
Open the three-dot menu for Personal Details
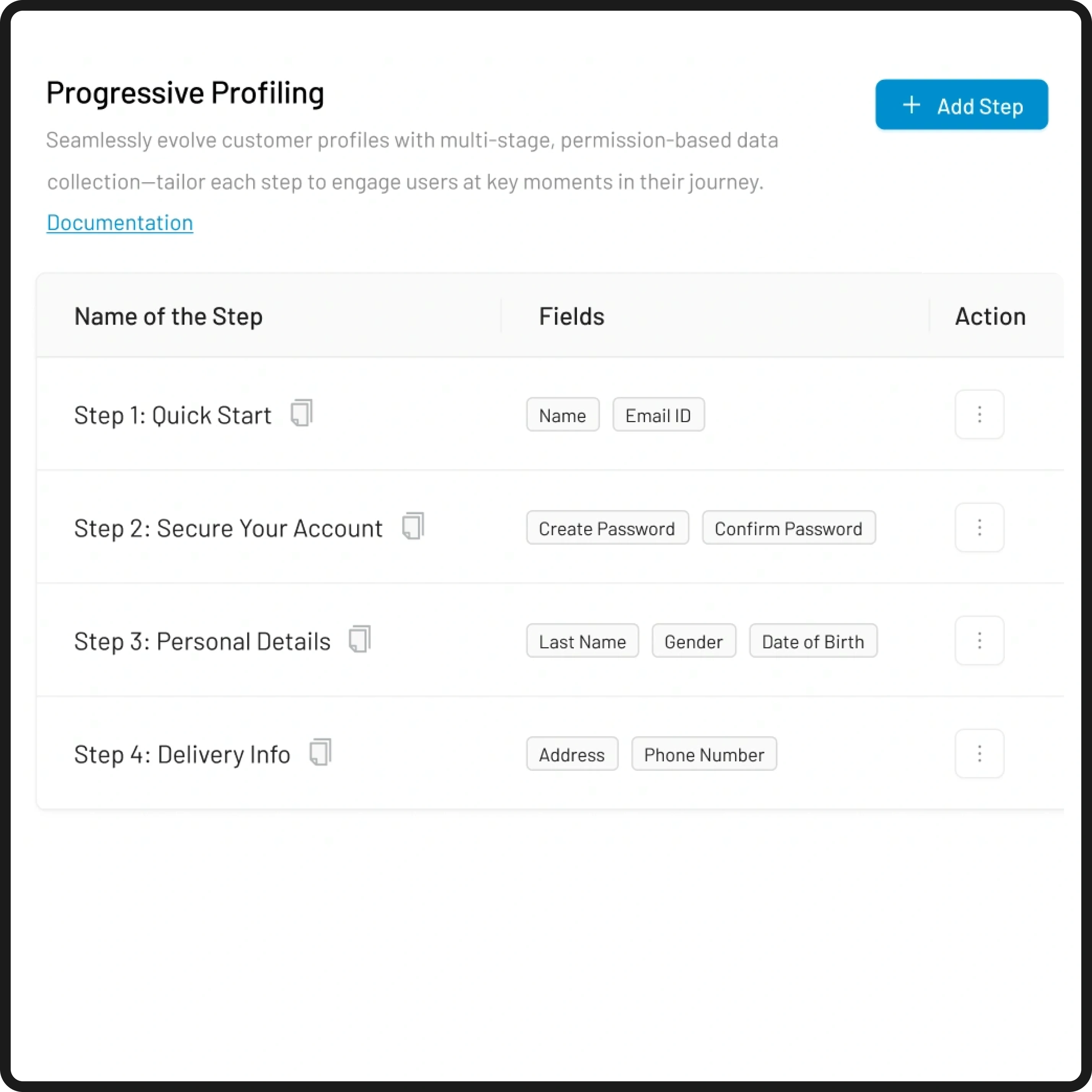[x=979, y=640]
